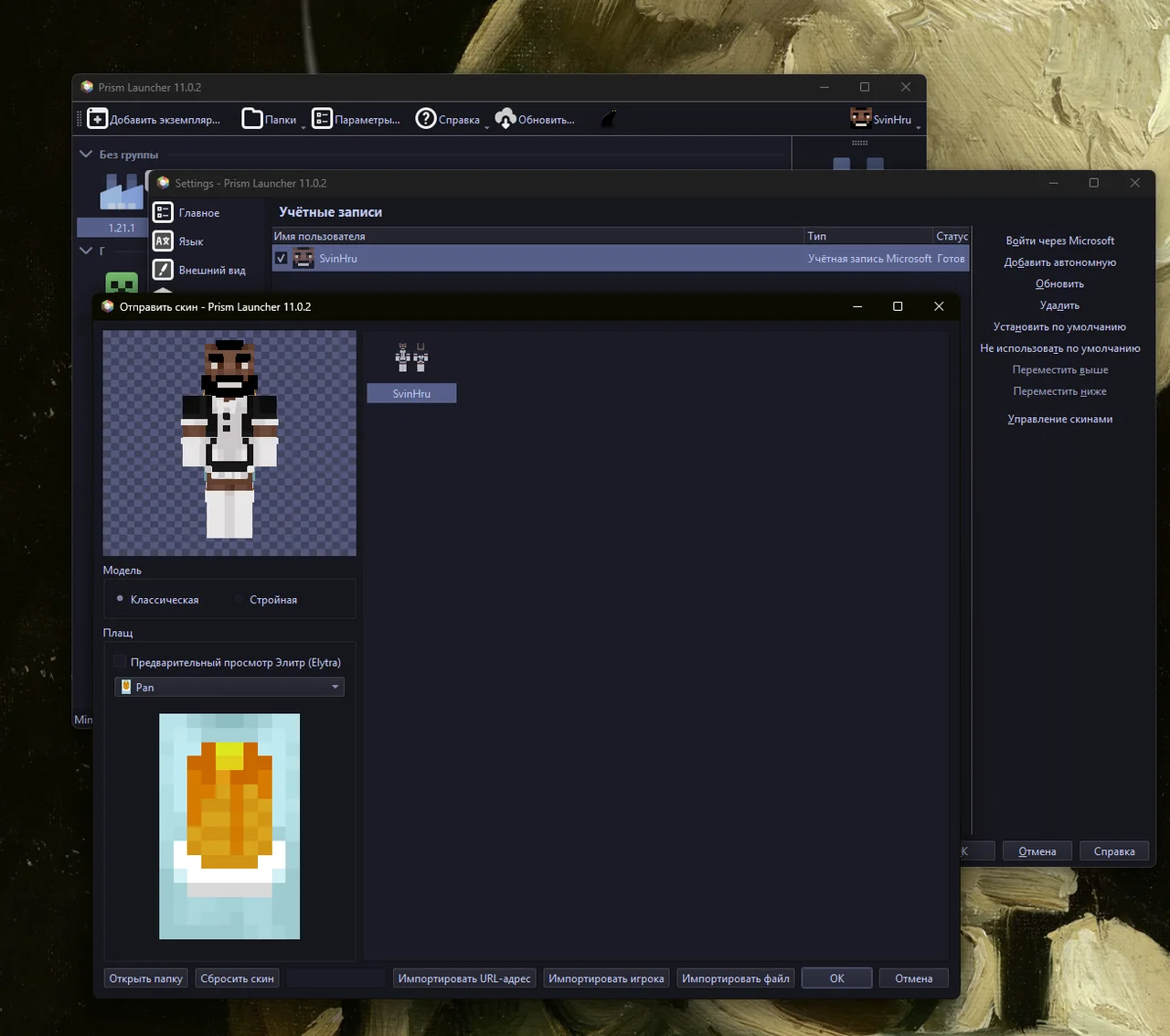Click the Обновить cloud icon in main toolbar

pyautogui.click(x=505, y=119)
